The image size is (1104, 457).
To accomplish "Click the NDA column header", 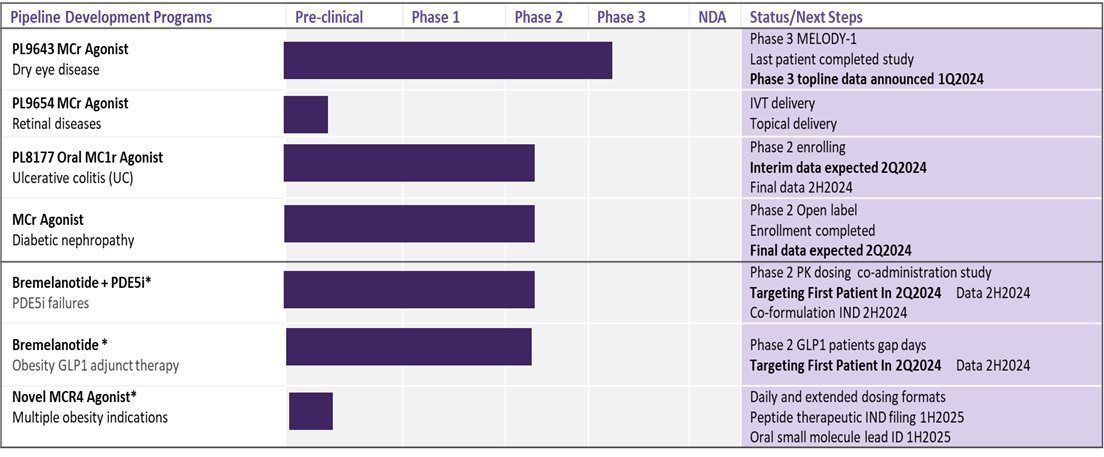I will [x=712, y=17].
